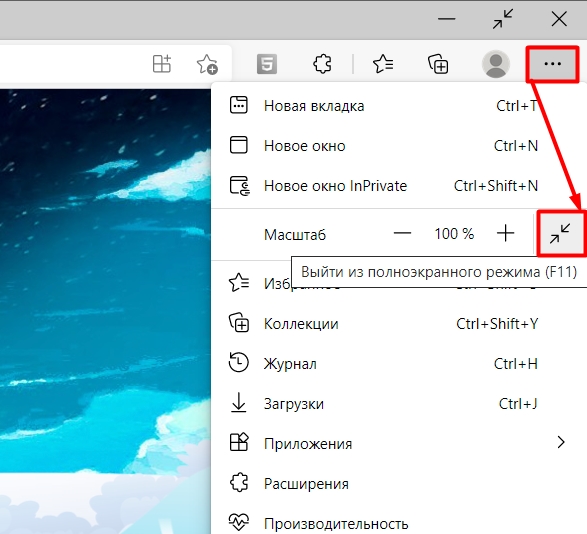This screenshot has height=534, width=587.
Task: Click the profile avatar icon
Action: click(496, 64)
